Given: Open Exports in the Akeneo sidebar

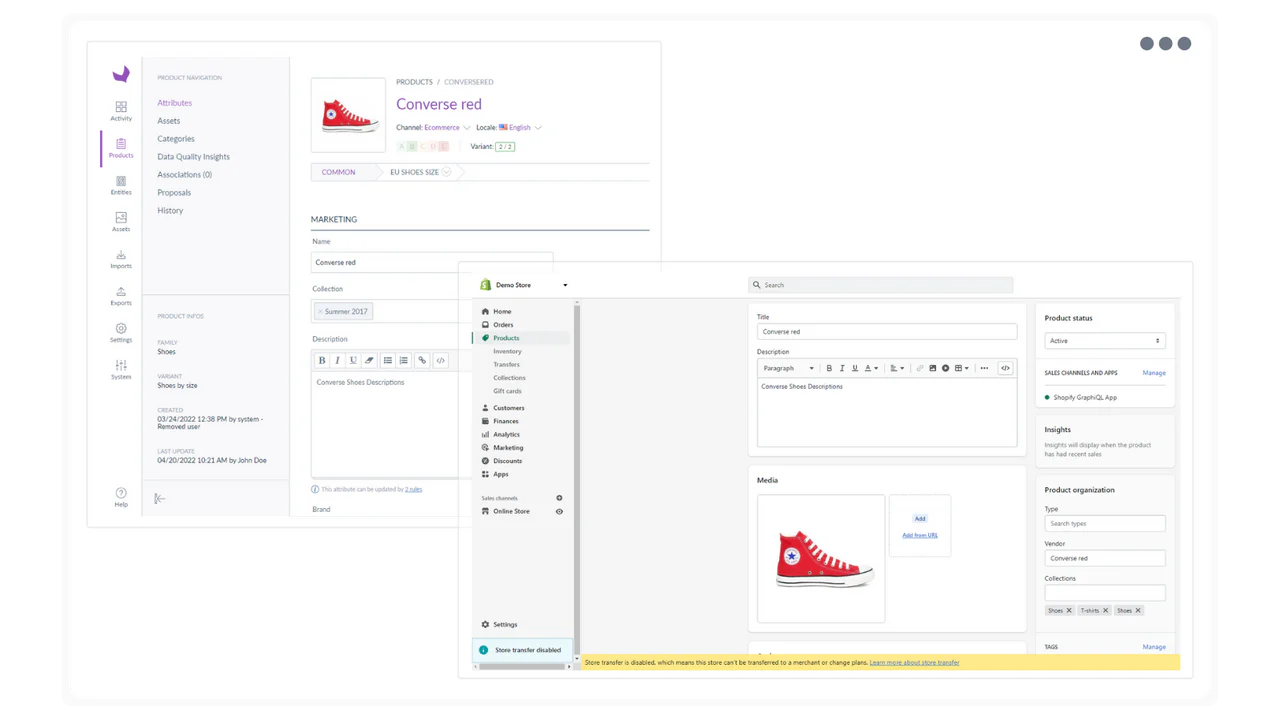Looking at the screenshot, I should pos(121,296).
